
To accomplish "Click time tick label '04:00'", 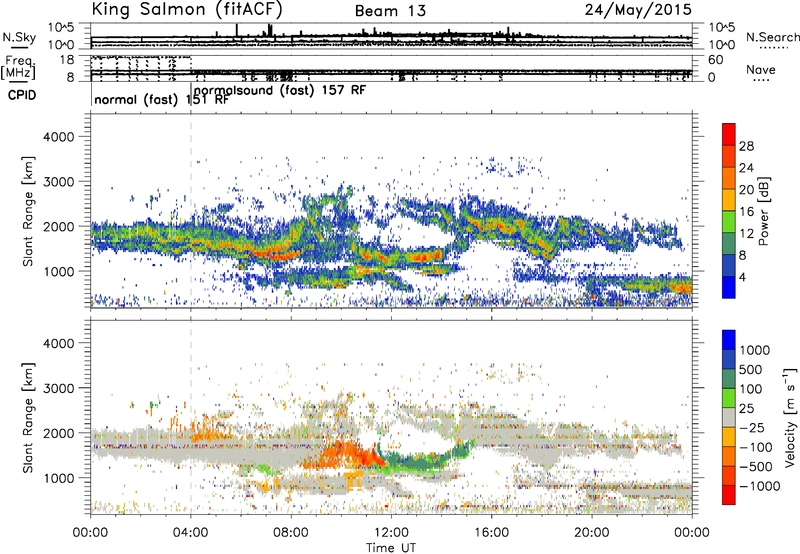I will pyautogui.click(x=191, y=533).
